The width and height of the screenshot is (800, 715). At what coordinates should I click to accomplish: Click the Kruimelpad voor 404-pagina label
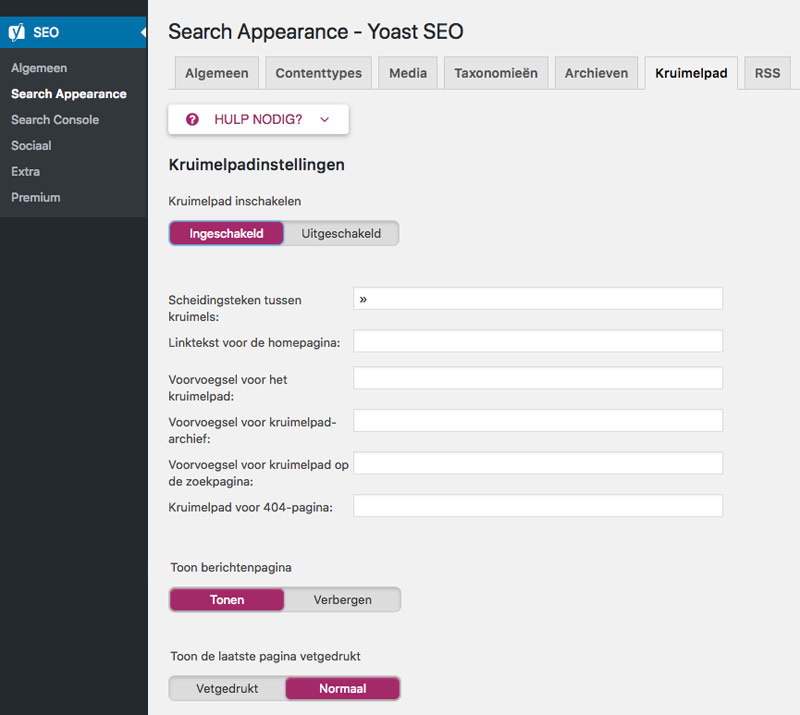coord(251,507)
